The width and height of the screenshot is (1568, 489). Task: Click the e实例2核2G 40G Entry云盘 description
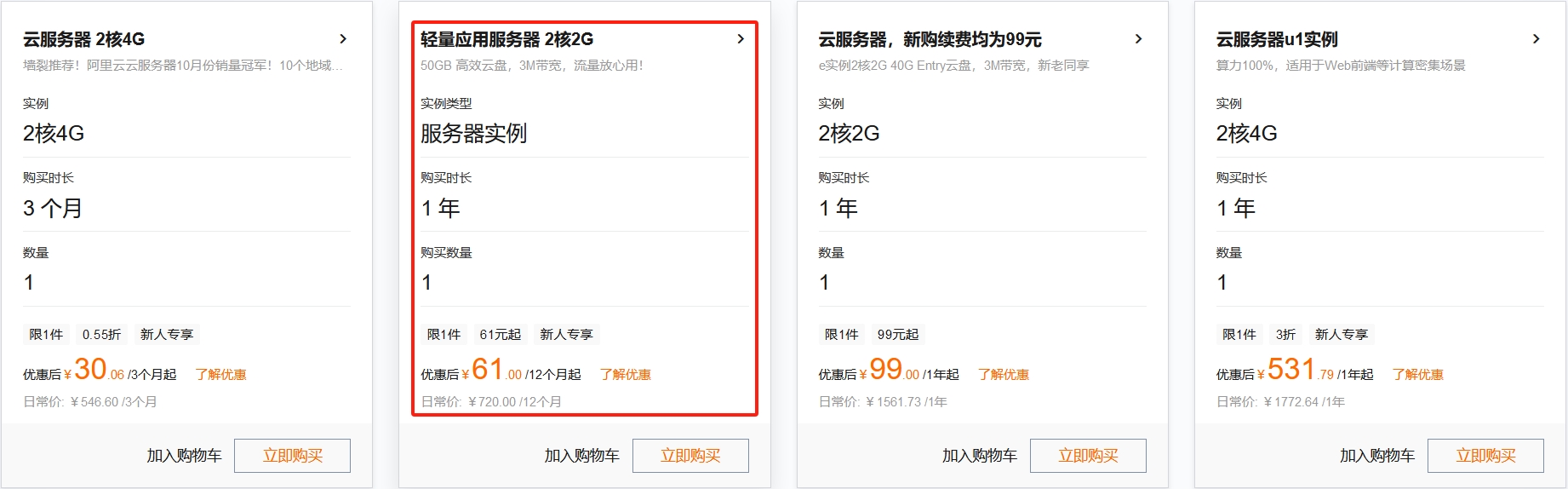click(x=953, y=66)
